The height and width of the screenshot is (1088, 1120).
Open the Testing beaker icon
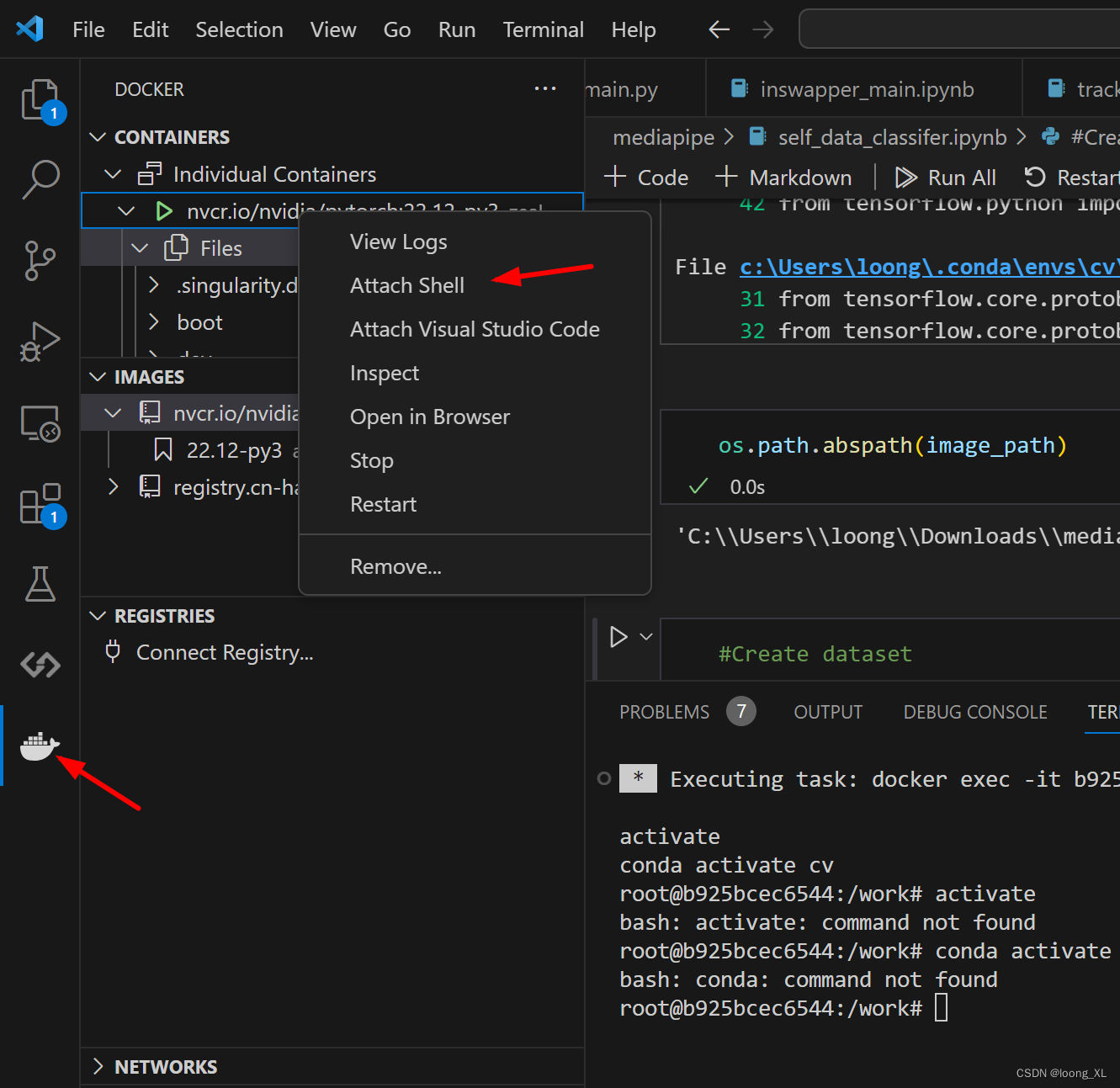40,584
